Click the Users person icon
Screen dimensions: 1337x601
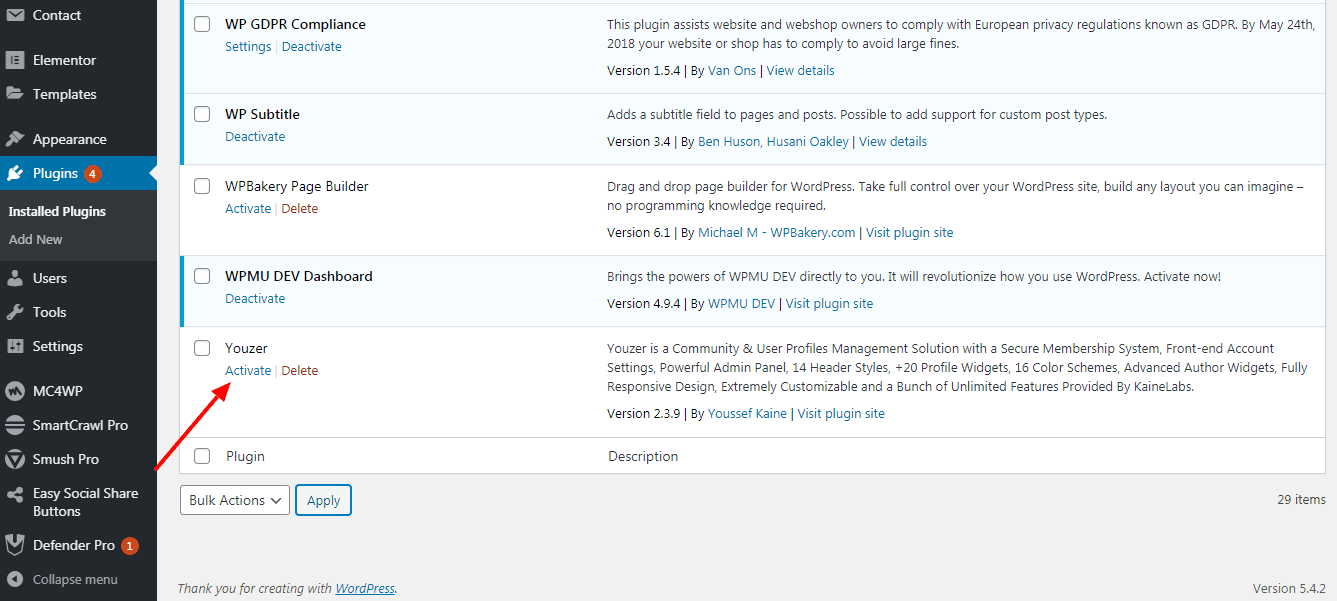[15, 278]
